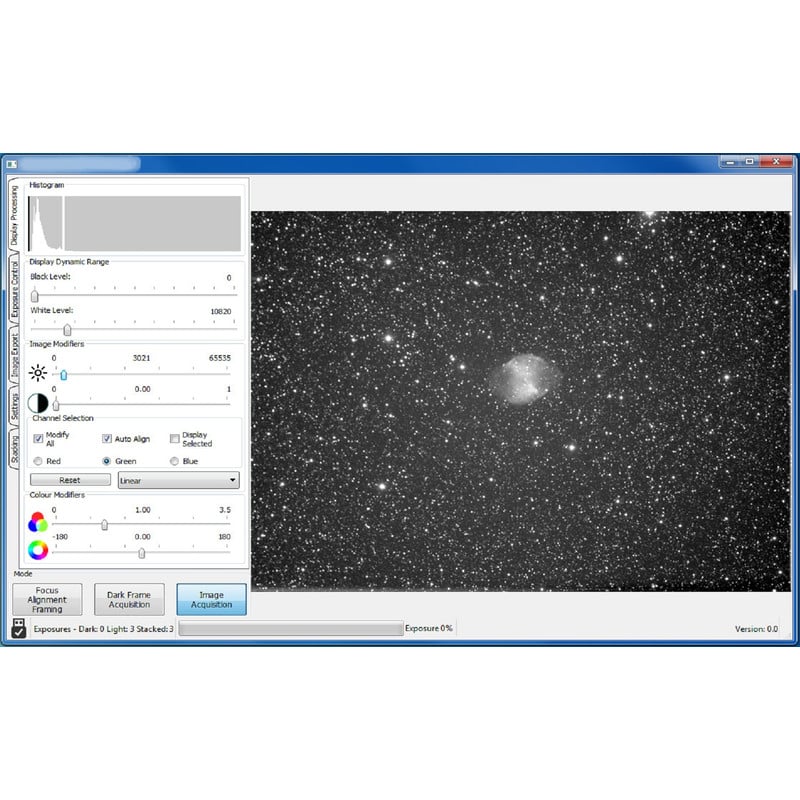Viewport: 800px width, 800px height.
Task: Click the colour saturation RGB circles icon
Action: tap(38, 522)
